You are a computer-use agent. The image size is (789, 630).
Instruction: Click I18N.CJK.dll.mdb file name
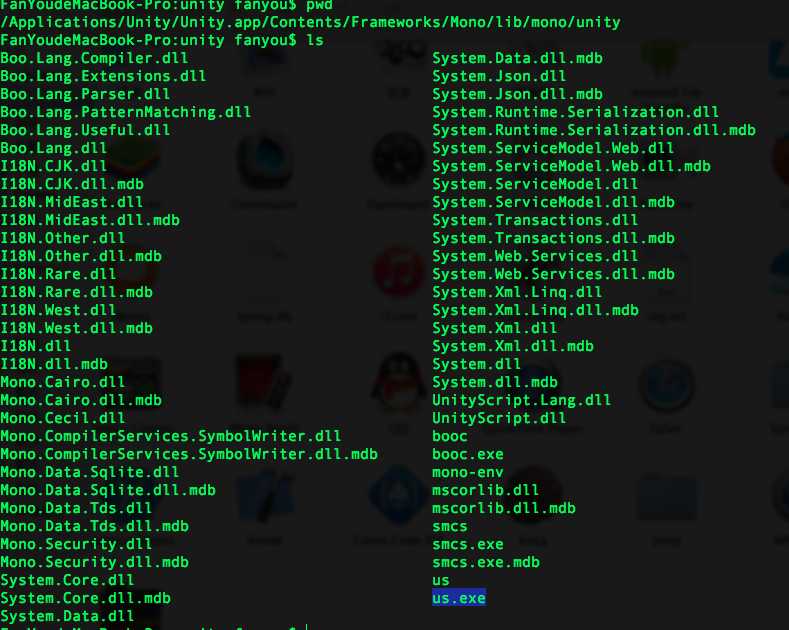click(x=72, y=184)
